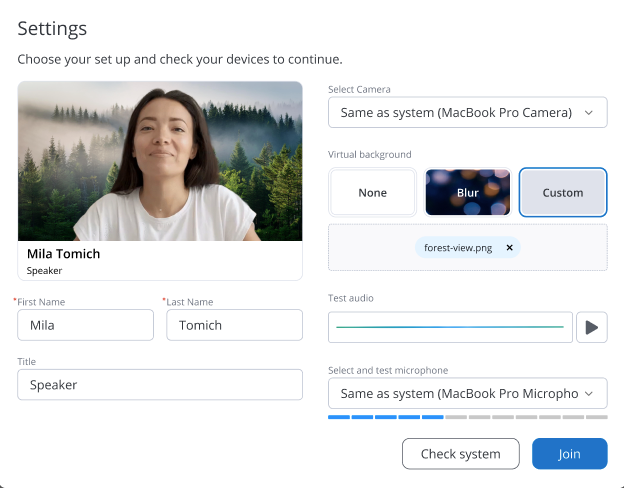This screenshot has height=488, width=624.
Task: Click the Settings heading
Action: (x=52, y=29)
